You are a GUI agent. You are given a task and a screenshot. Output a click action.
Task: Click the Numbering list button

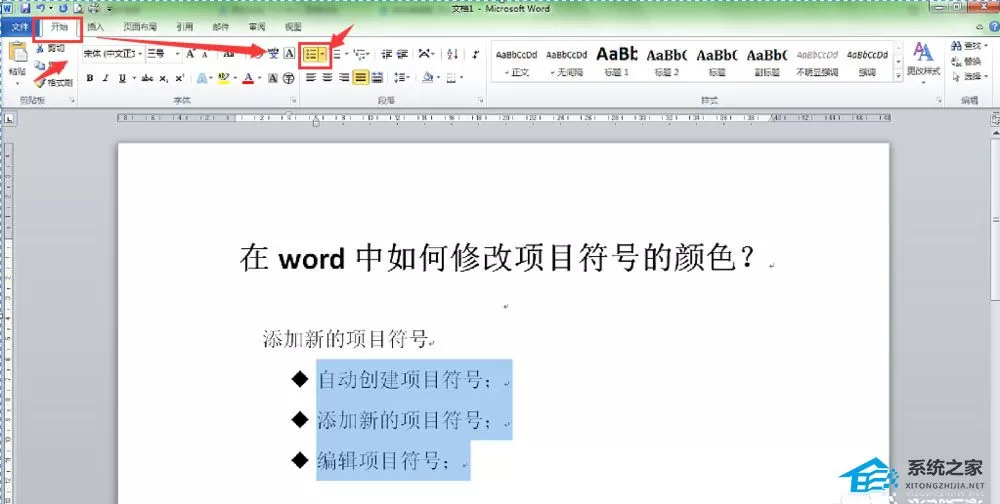(x=337, y=55)
